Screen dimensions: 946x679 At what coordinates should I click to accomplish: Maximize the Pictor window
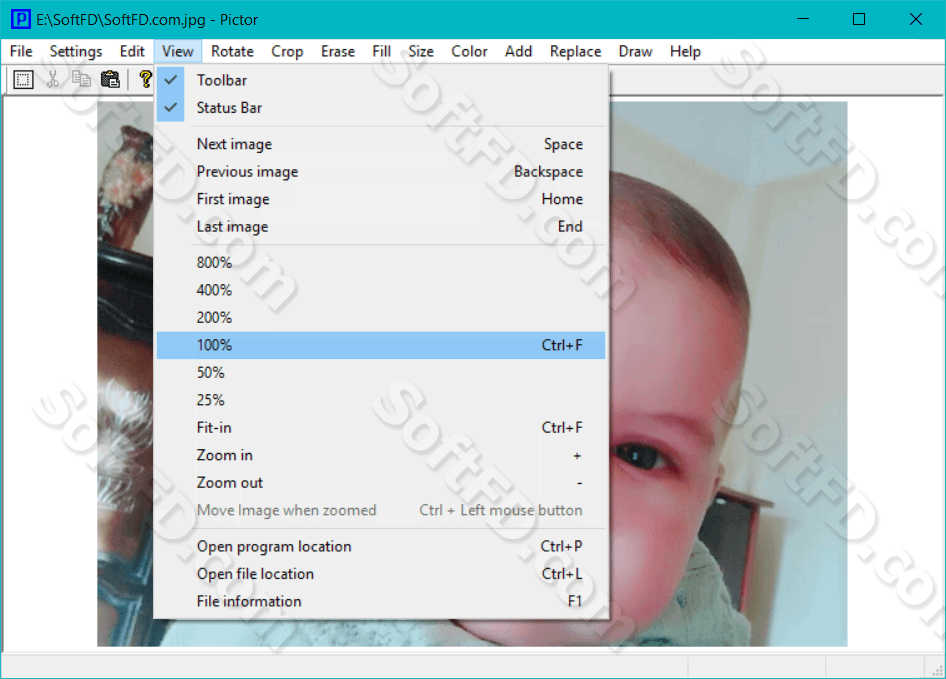pyautogui.click(x=859, y=19)
